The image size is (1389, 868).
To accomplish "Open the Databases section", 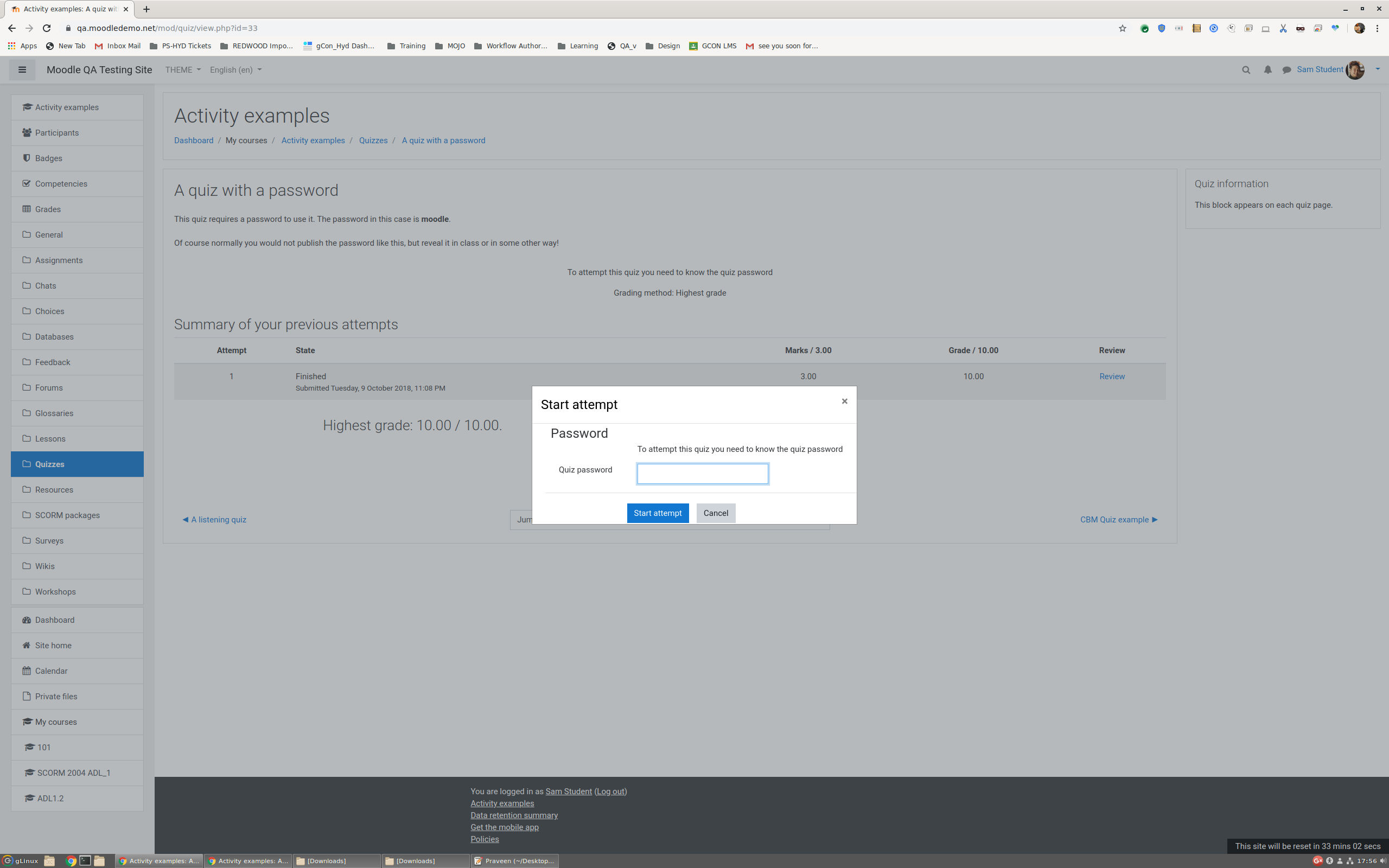I will click(x=77, y=337).
